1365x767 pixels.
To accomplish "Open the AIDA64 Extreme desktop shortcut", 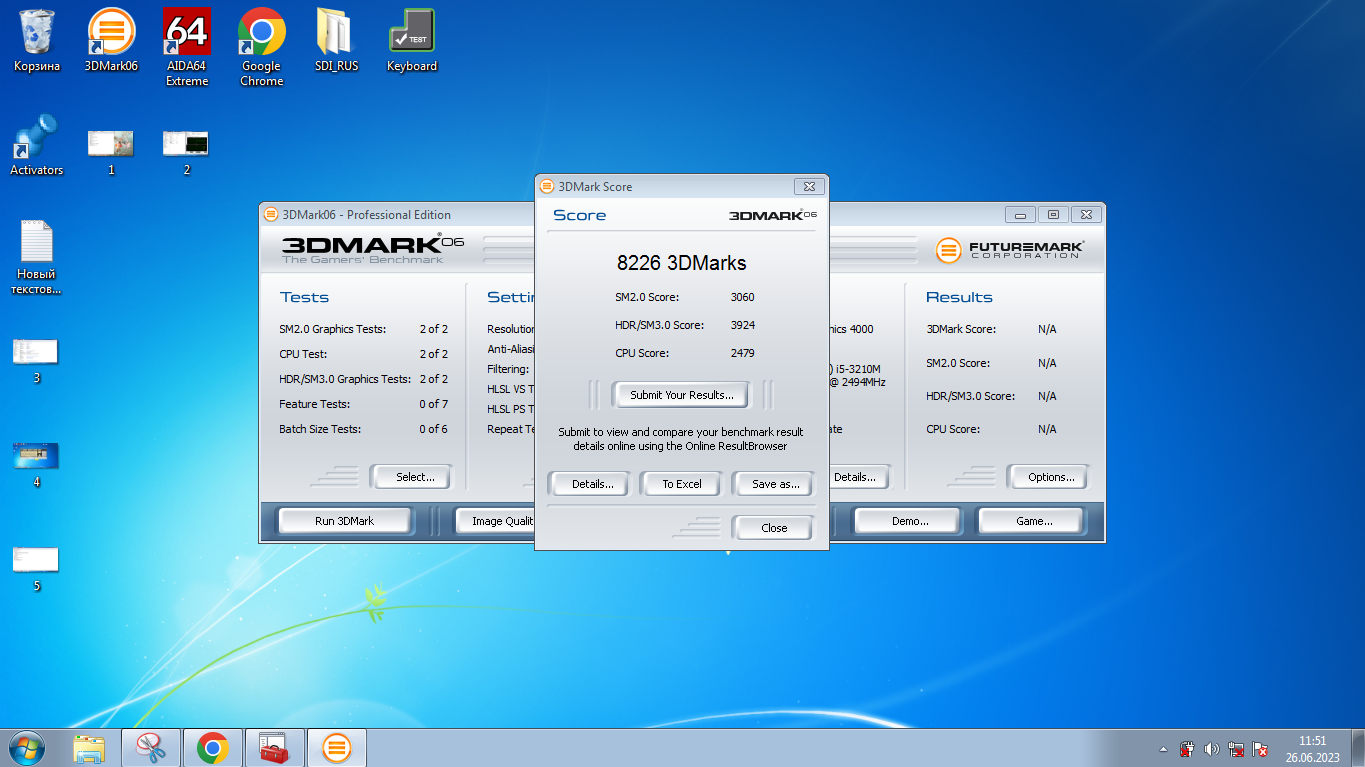I will click(187, 48).
